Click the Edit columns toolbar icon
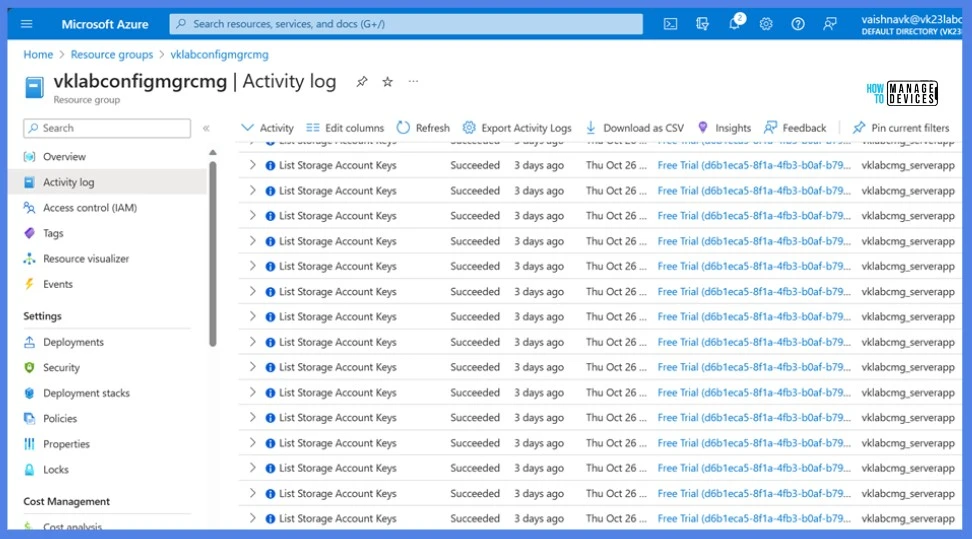 313,127
